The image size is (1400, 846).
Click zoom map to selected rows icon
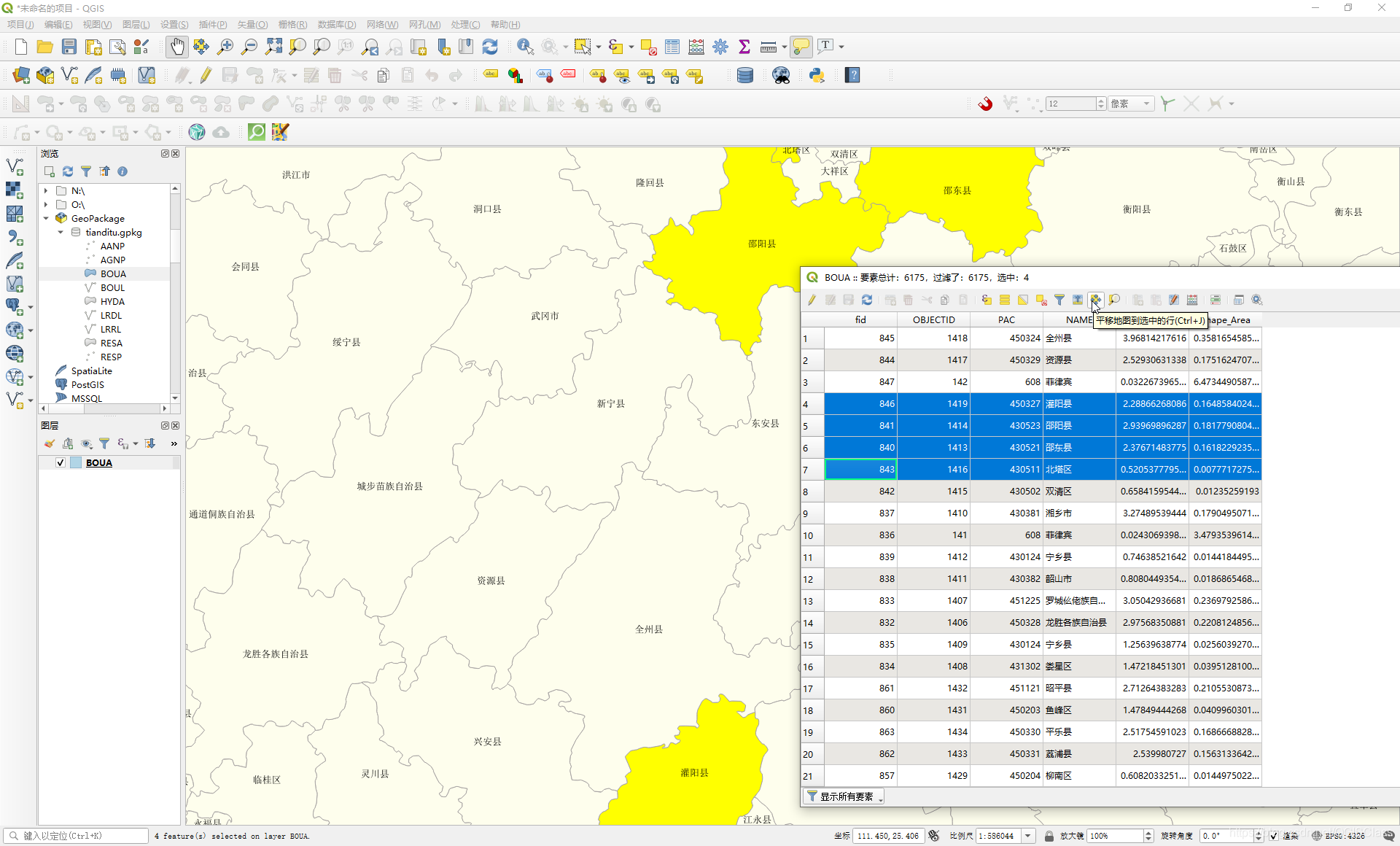click(1113, 300)
